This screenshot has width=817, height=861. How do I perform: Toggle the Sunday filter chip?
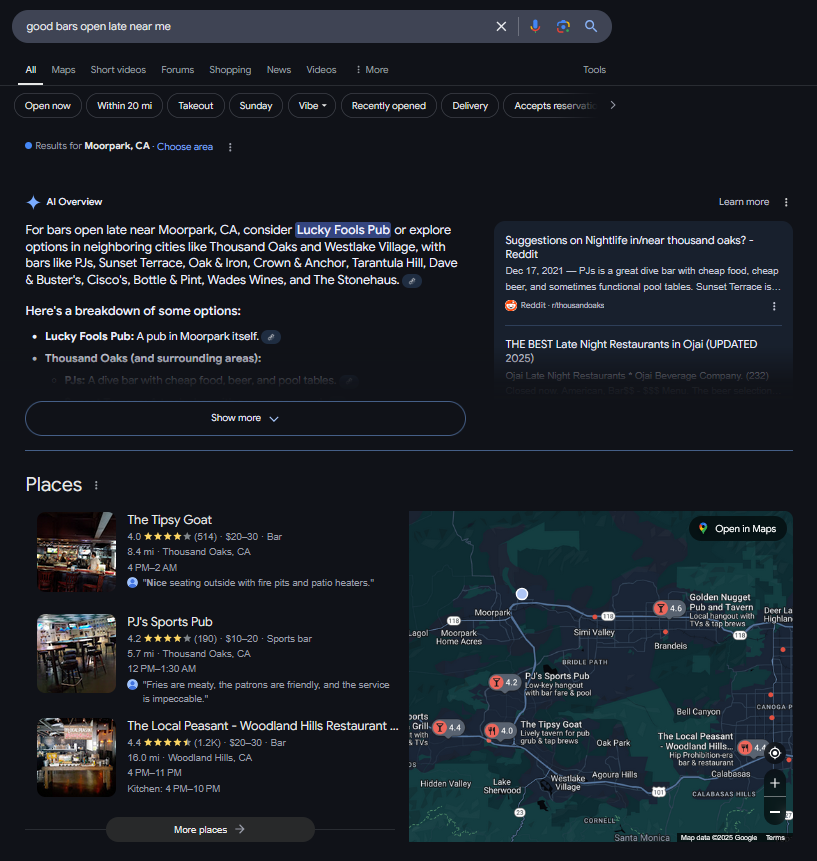point(256,105)
